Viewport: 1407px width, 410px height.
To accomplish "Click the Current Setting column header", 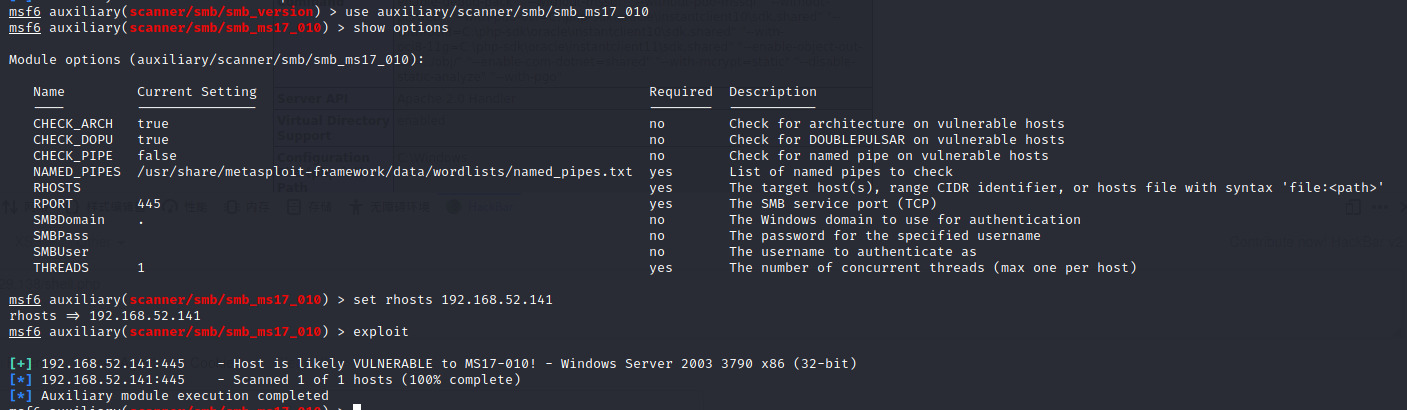I will (x=197, y=92).
